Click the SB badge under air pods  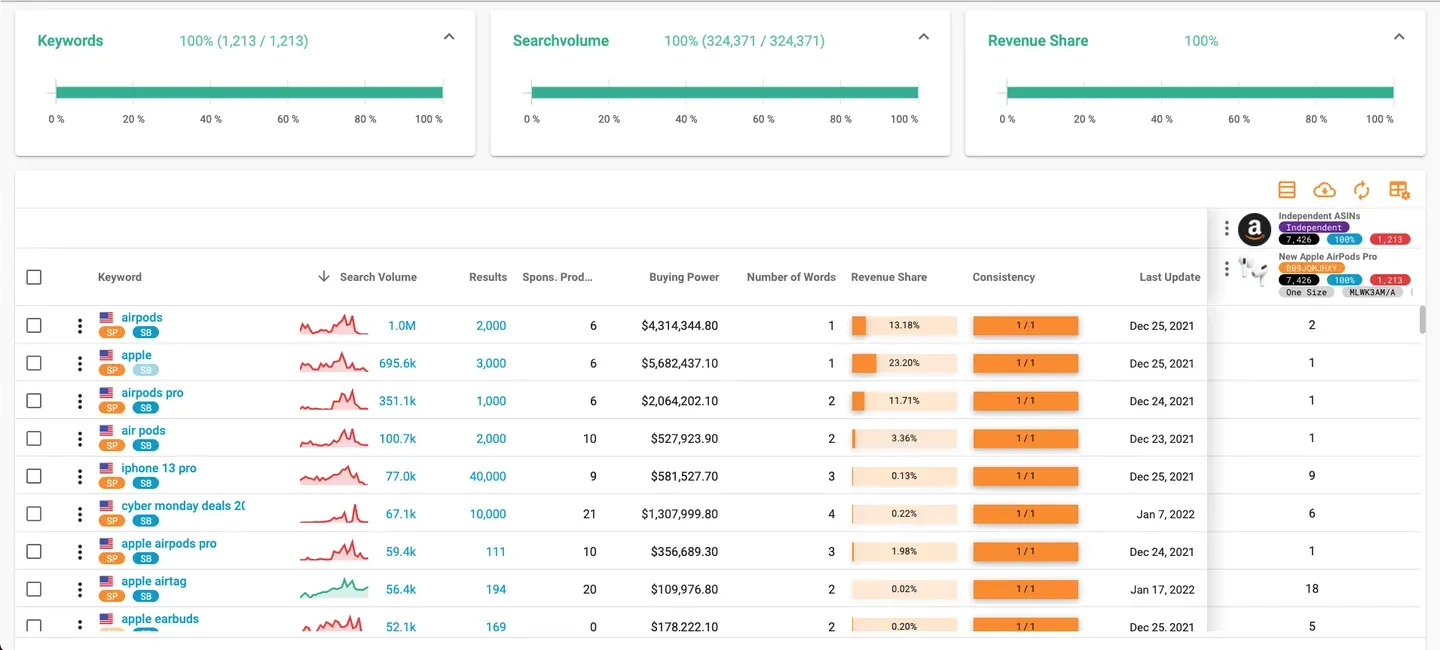click(145, 446)
